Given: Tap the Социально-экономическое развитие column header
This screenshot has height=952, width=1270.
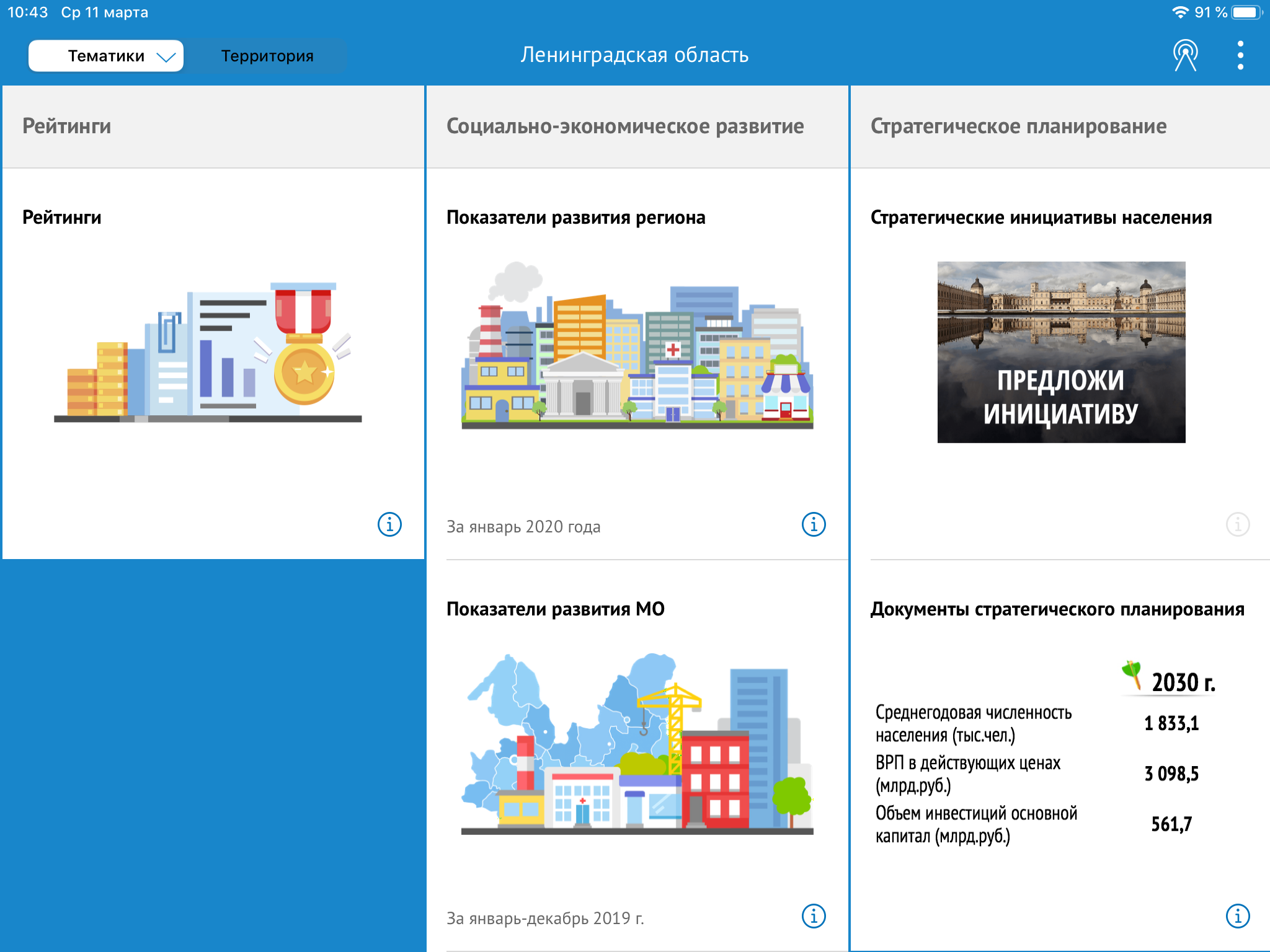Looking at the screenshot, I should (625, 126).
